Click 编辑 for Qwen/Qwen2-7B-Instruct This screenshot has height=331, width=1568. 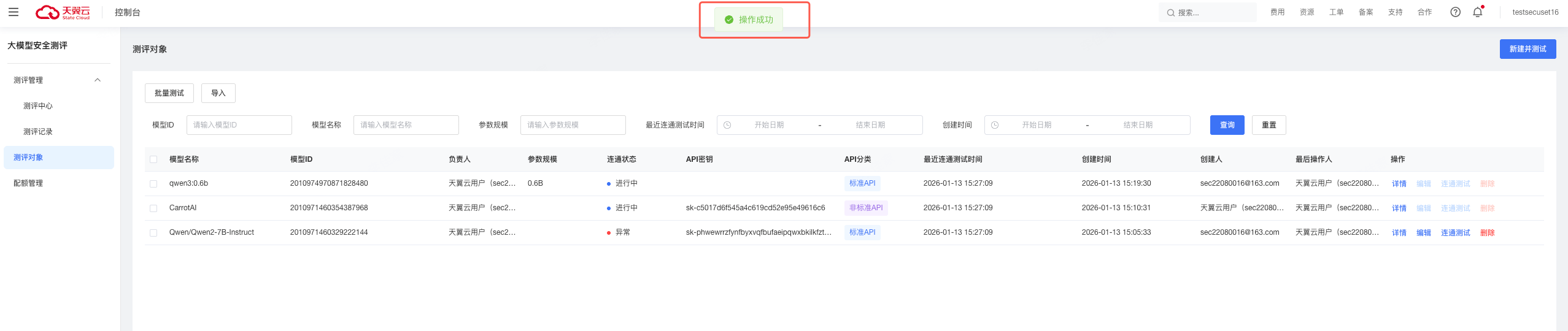1424,233
